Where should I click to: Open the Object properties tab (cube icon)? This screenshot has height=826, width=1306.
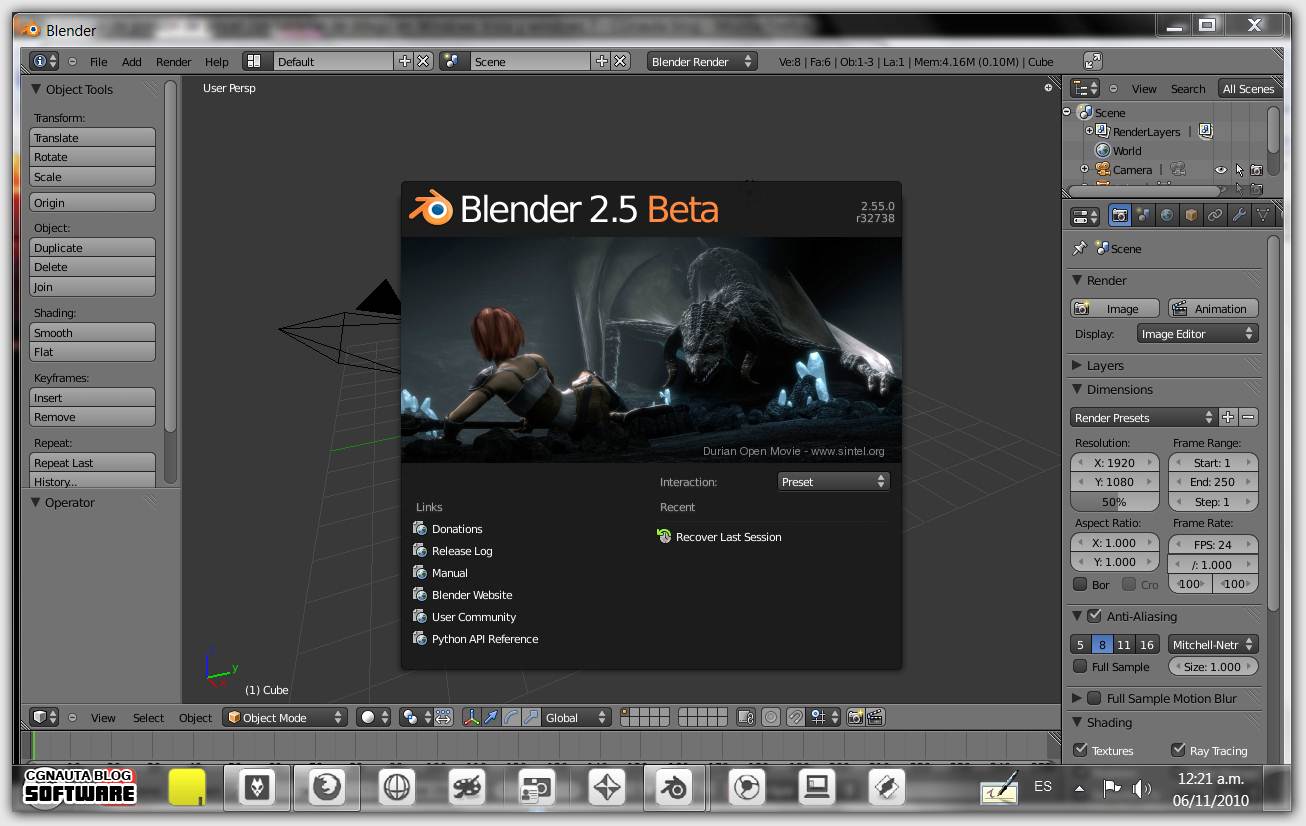click(x=1189, y=215)
